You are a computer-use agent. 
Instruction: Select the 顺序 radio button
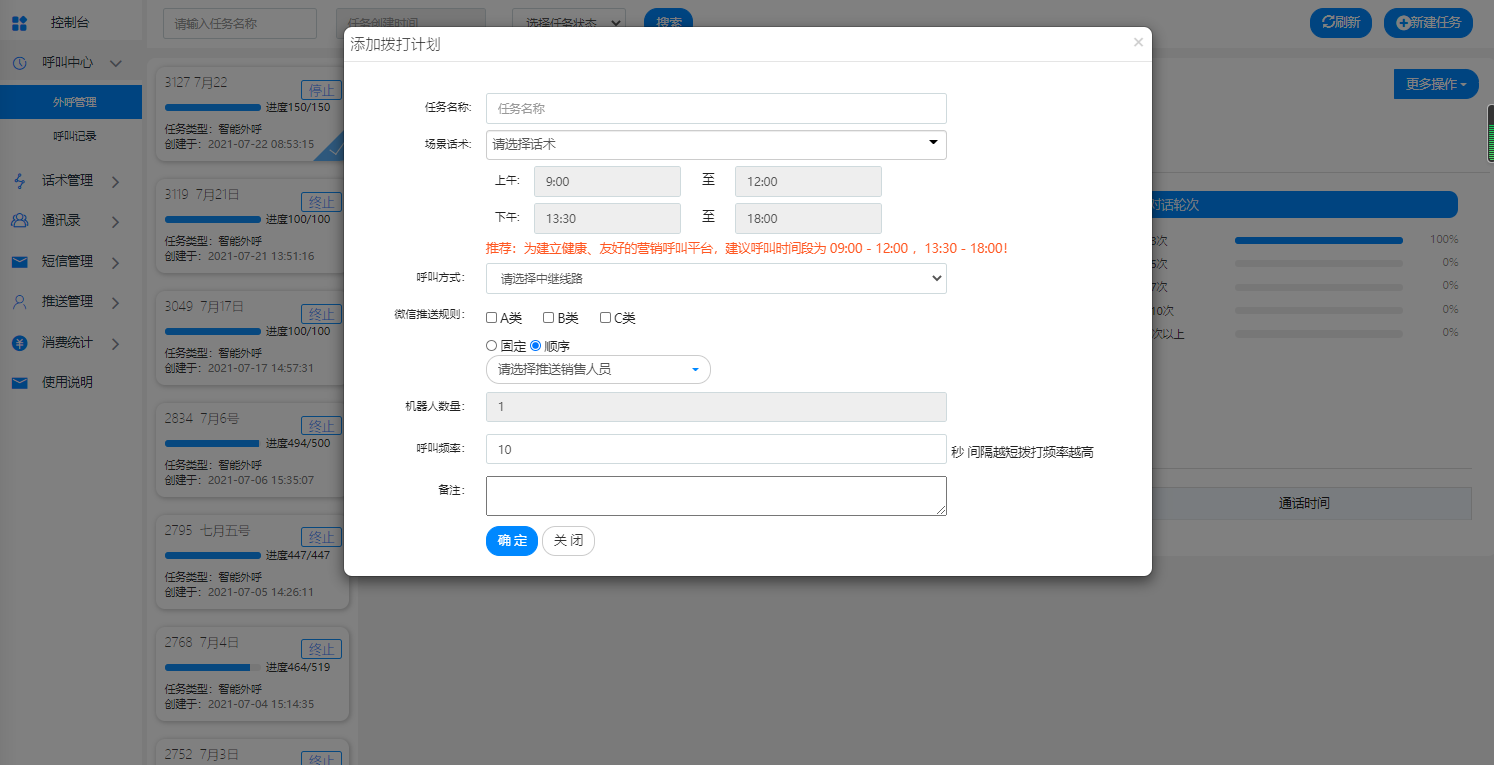click(535, 345)
